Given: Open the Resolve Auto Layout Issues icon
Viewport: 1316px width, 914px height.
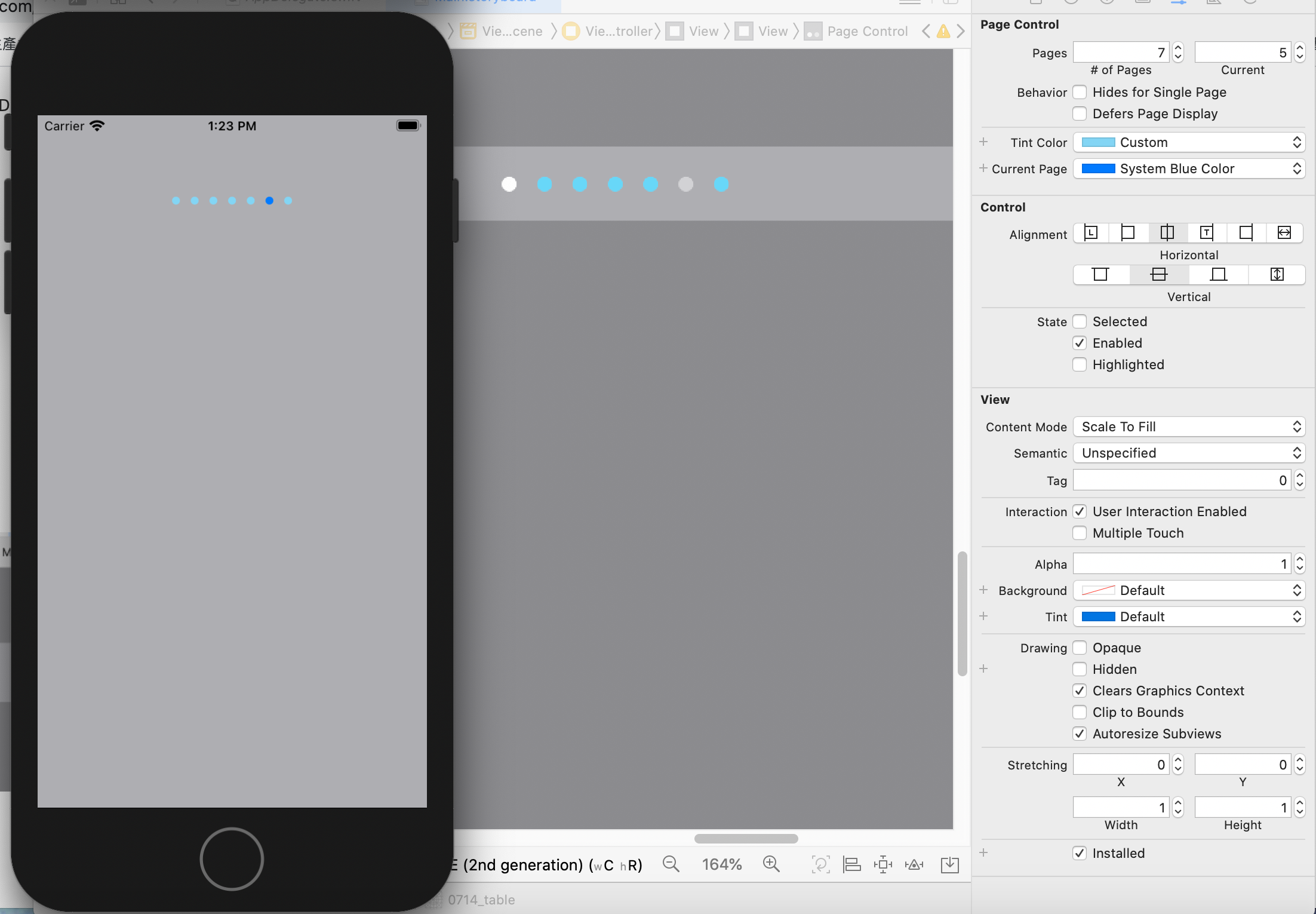Looking at the screenshot, I should click(x=914, y=864).
